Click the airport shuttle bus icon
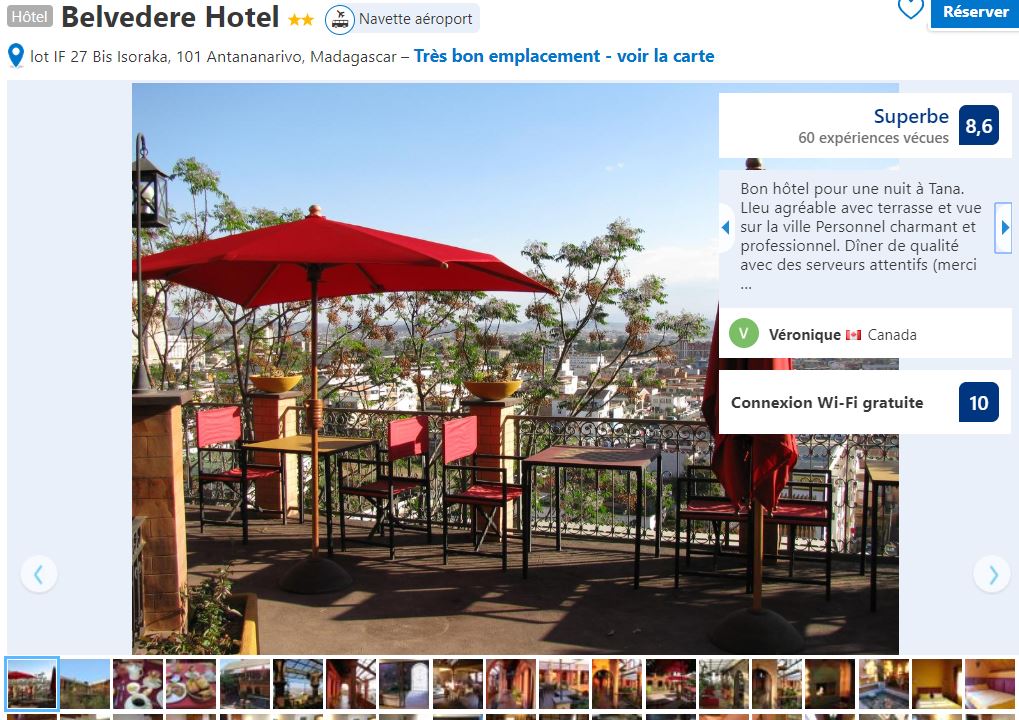The image size is (1019, 720). point(339,19)
